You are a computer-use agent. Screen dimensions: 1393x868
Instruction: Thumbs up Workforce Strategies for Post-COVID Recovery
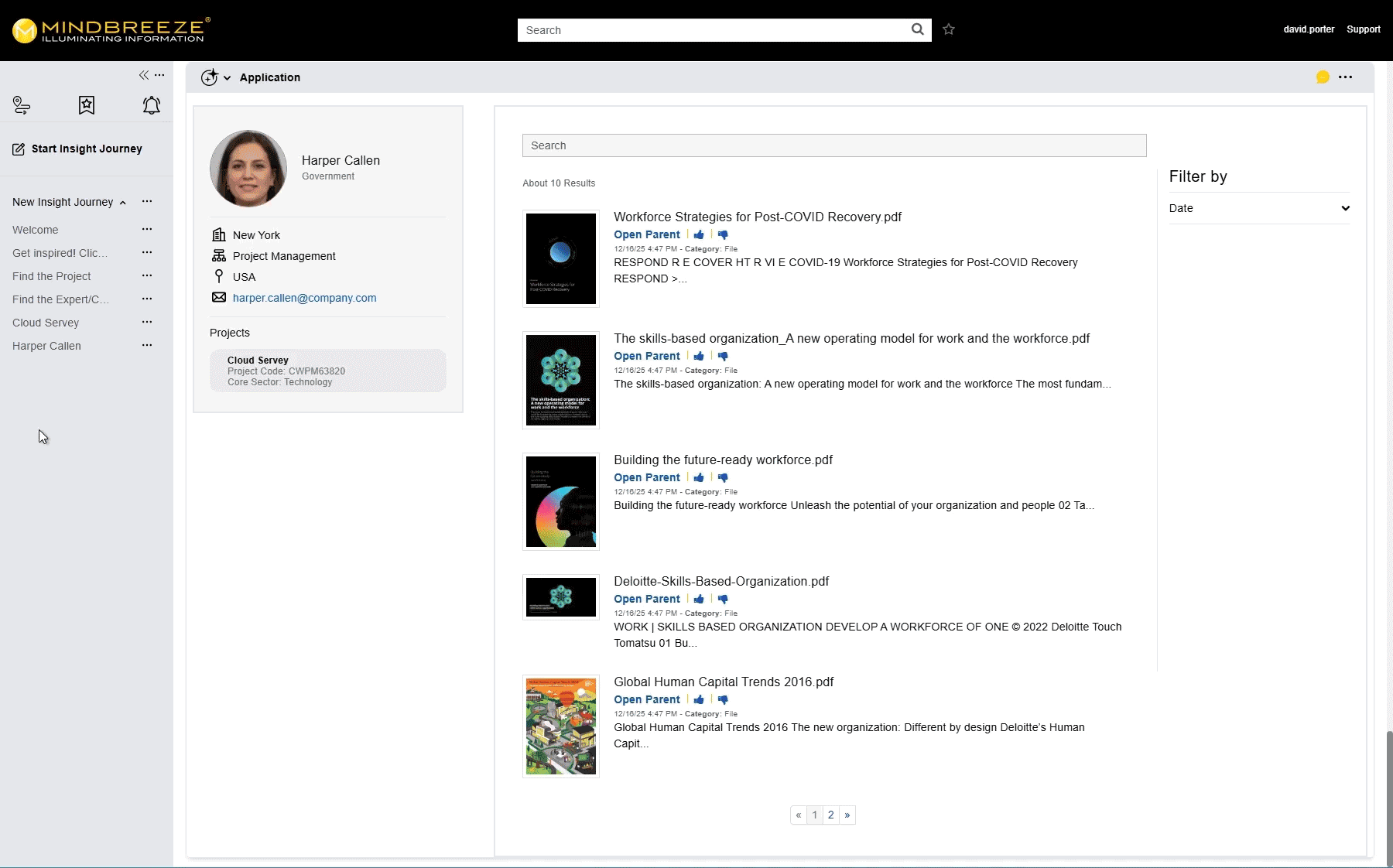click(699, 234)
